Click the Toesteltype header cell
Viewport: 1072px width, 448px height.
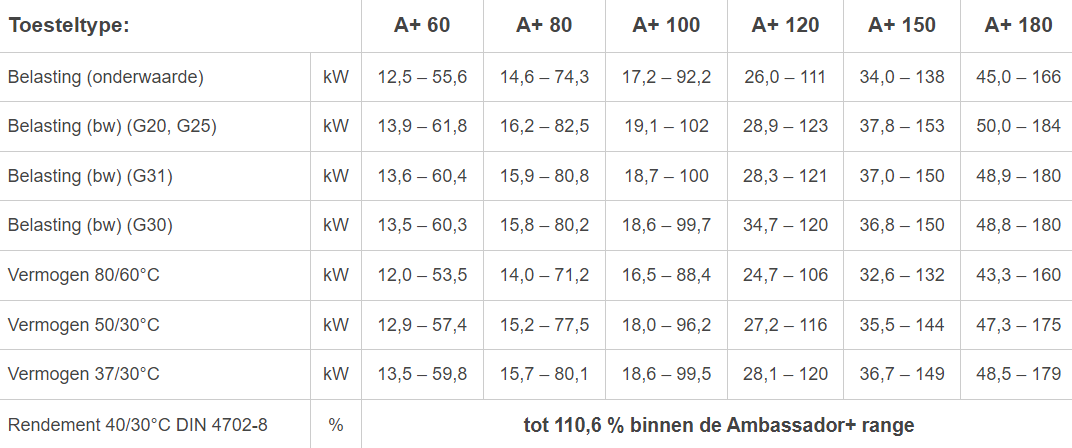tap(70, 25)
